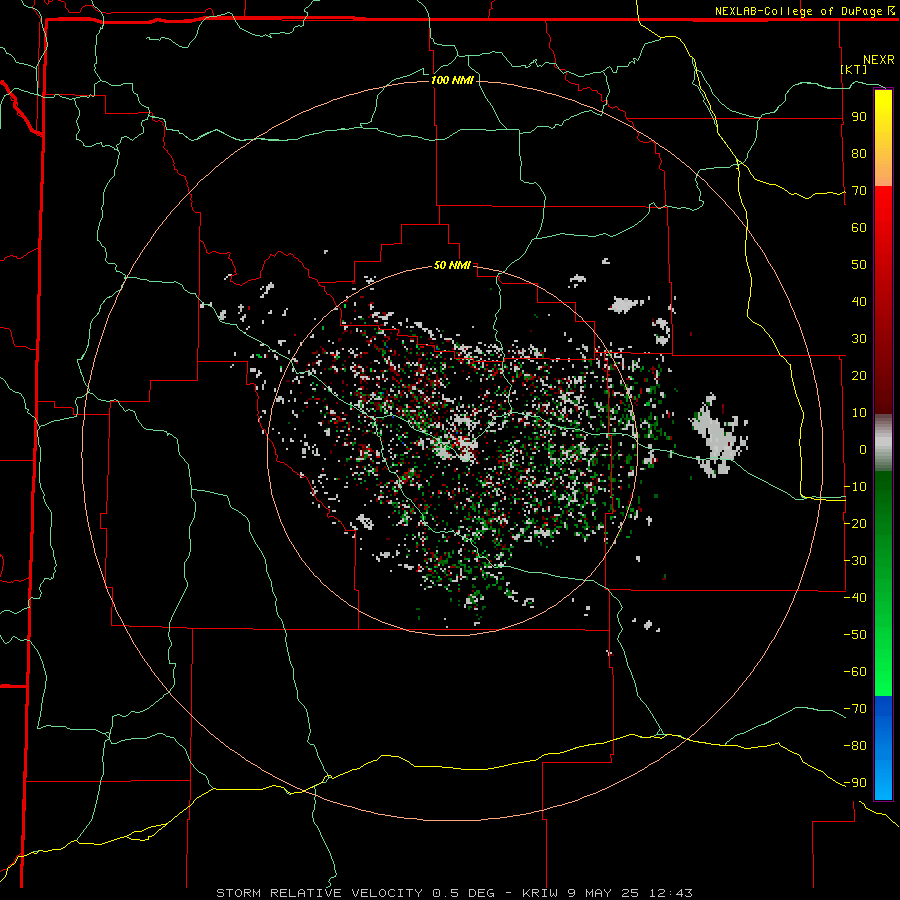Pick the green segment of the color bar

[883, 584]
